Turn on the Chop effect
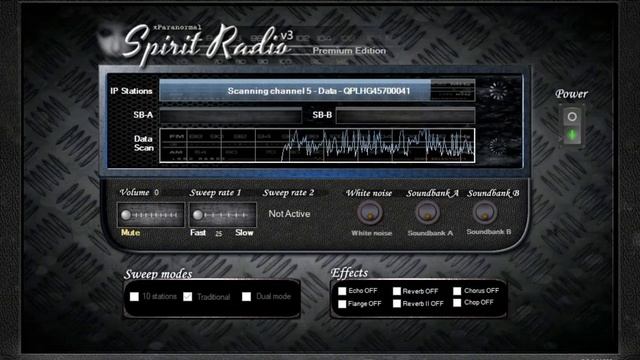Screen dimensions: 640x360 coord(457,303)
